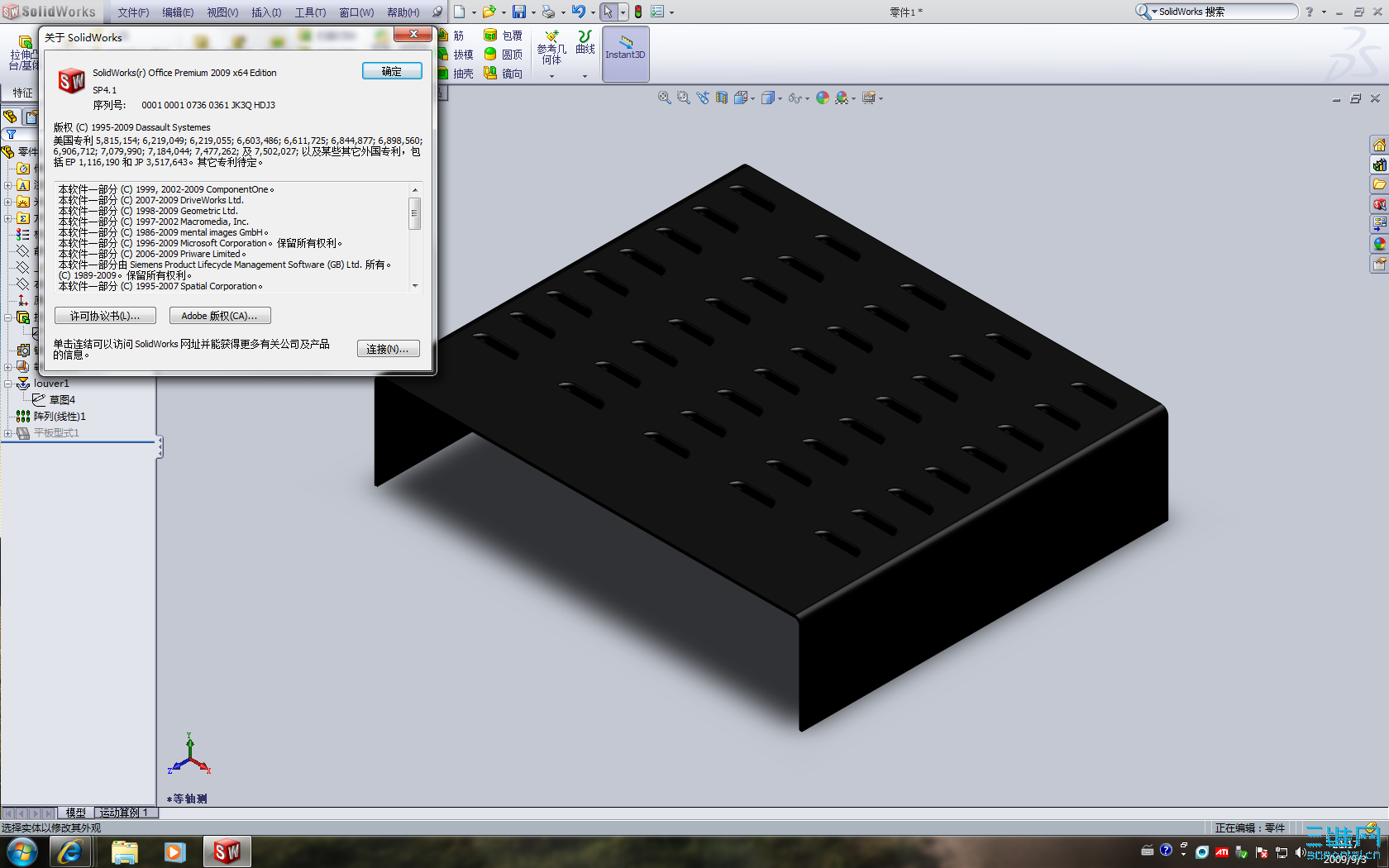Screen dimensions: 1389x868
Task: Click the Wrap (包覆) feature tool
Action: coord(503,36)
